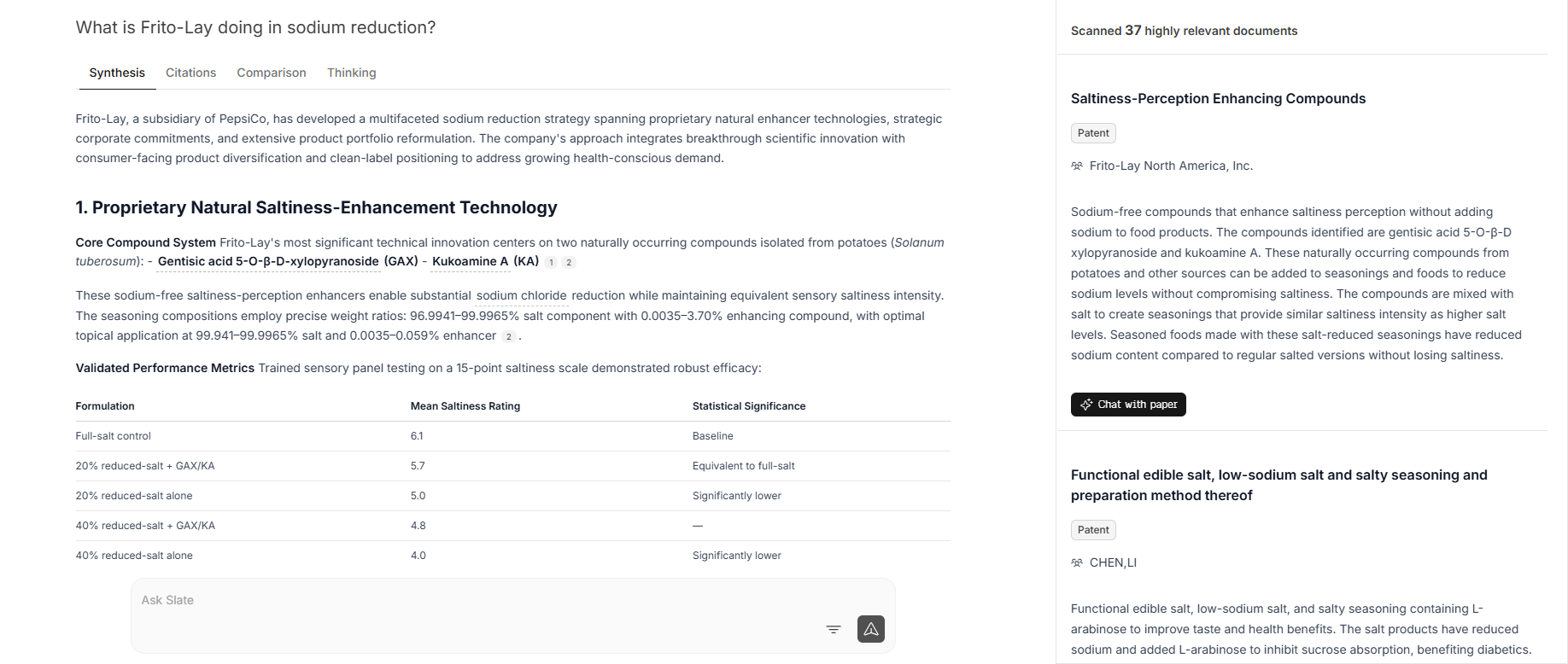Click the authors icon next to CHEN,LI

coord(1077,562)
